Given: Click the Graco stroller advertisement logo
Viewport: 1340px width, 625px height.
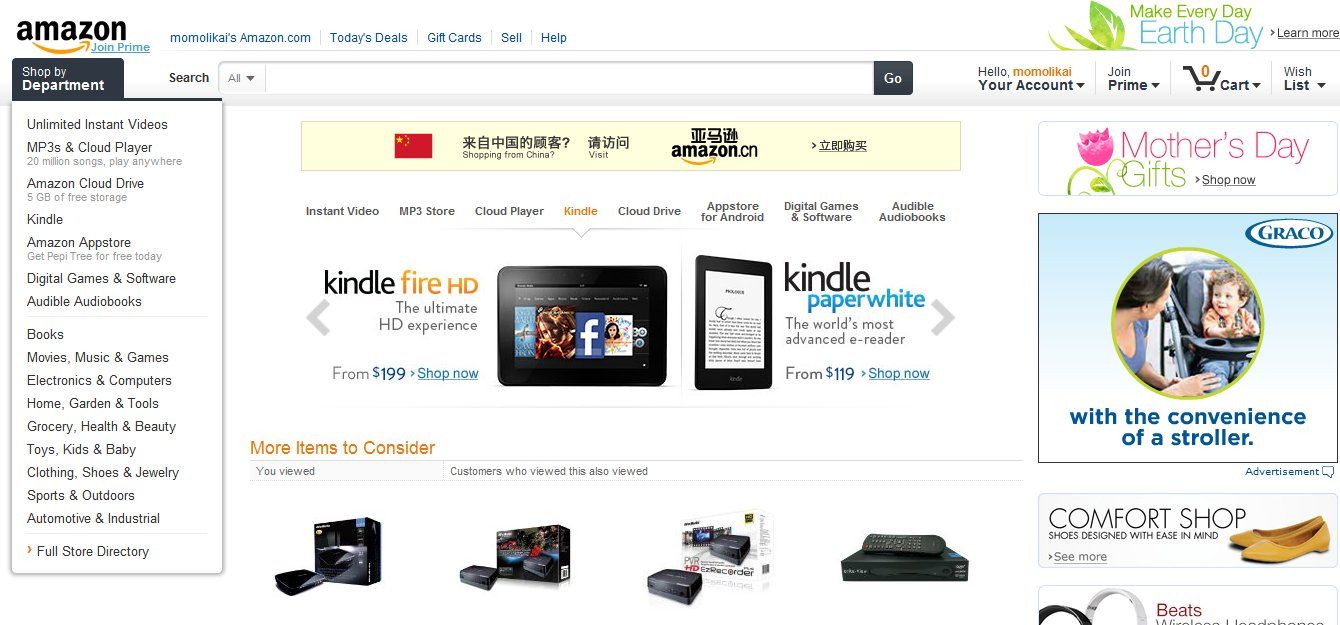Looking at the screenshot, I should coord(1289,234).
